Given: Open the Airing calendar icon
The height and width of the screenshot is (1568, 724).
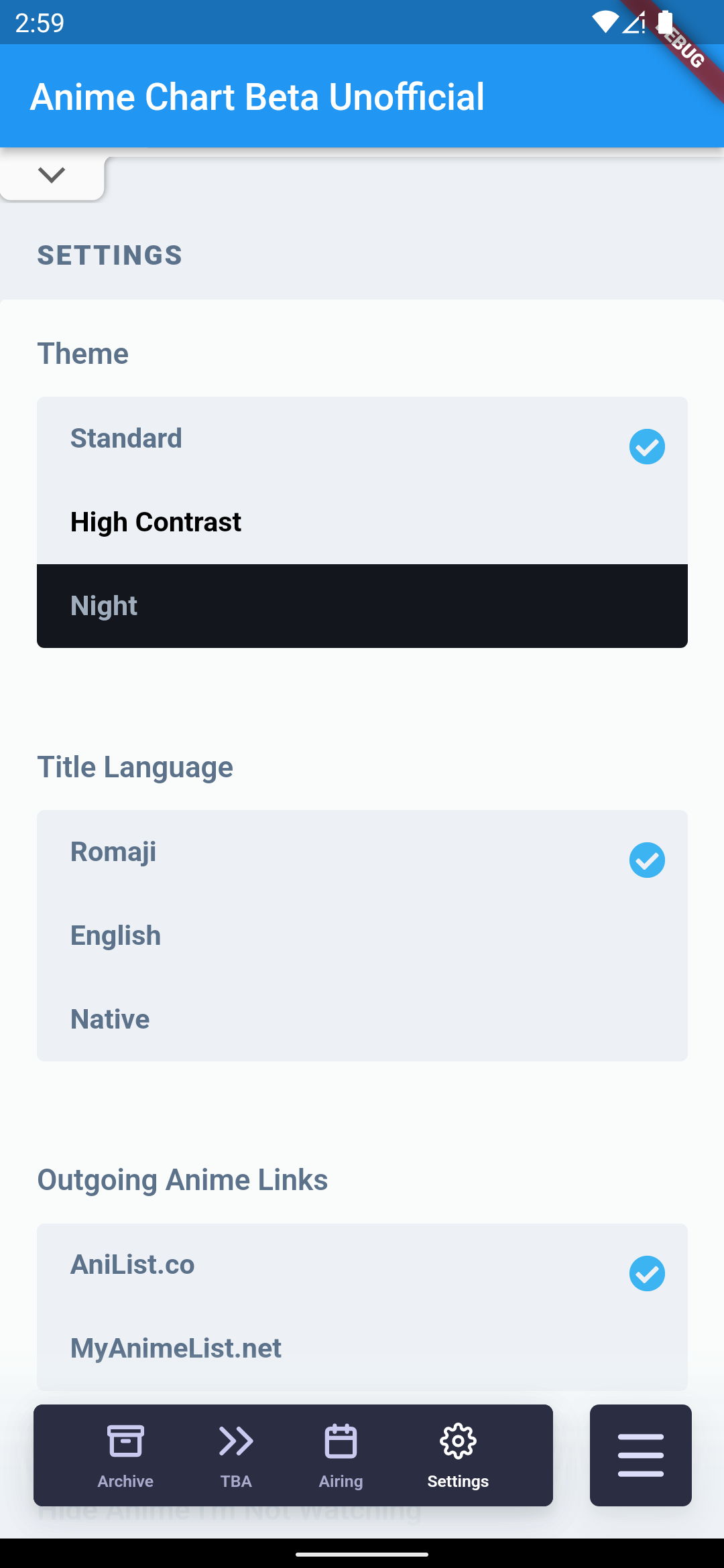Looking at the screenshot, I should pos(341,1441).
